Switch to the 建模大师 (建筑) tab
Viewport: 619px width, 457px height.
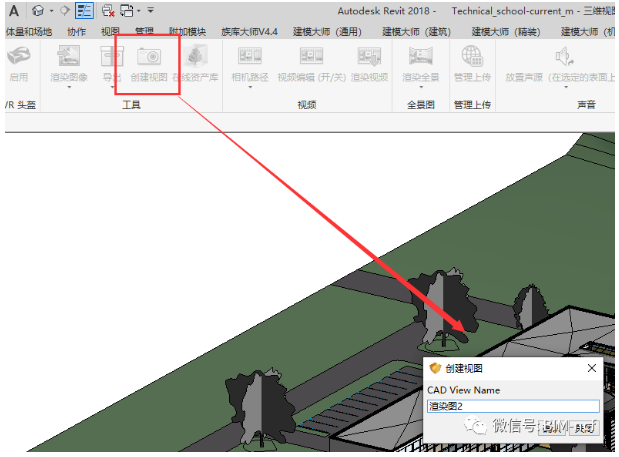coord(416,32)
